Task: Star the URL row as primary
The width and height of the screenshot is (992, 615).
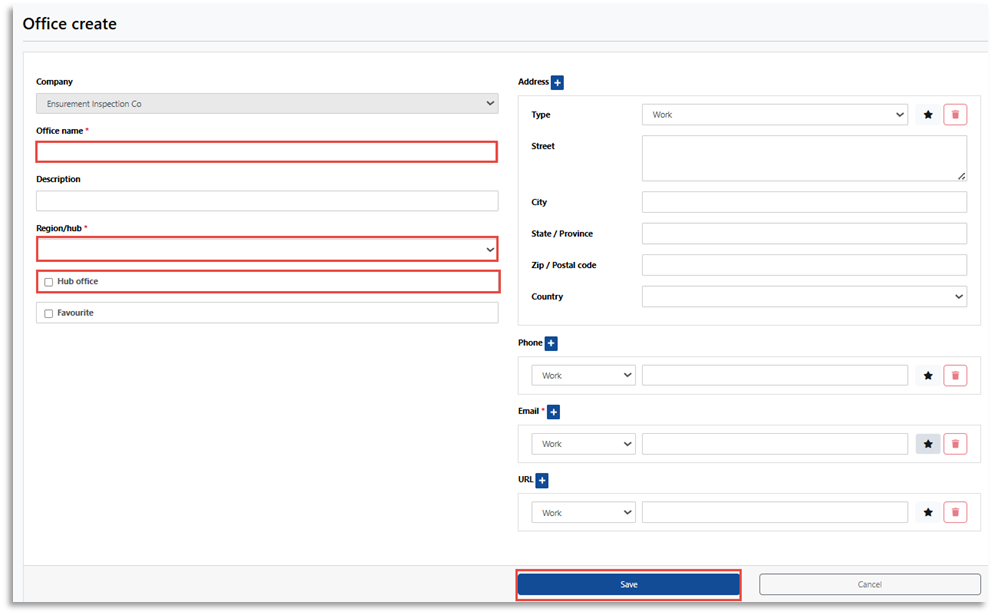Action: tap(928, 512)
